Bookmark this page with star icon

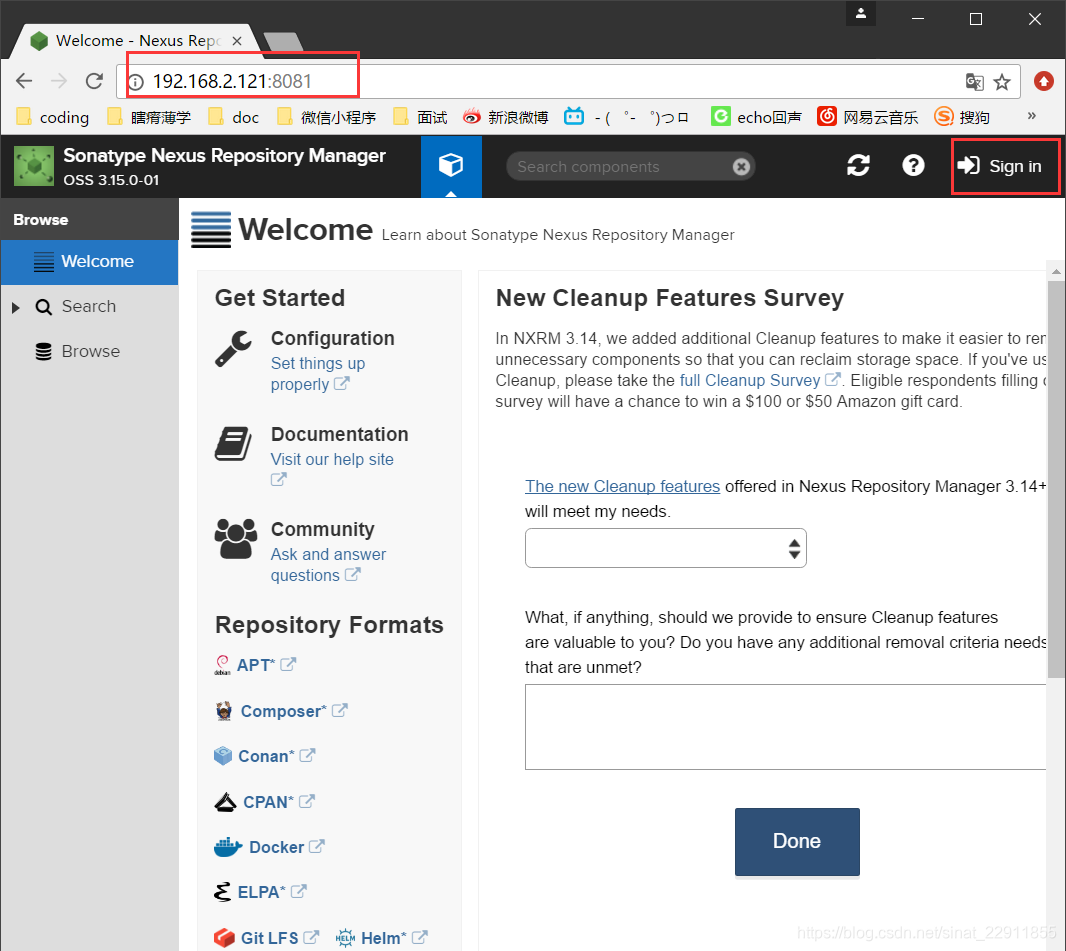point(1001,82)
